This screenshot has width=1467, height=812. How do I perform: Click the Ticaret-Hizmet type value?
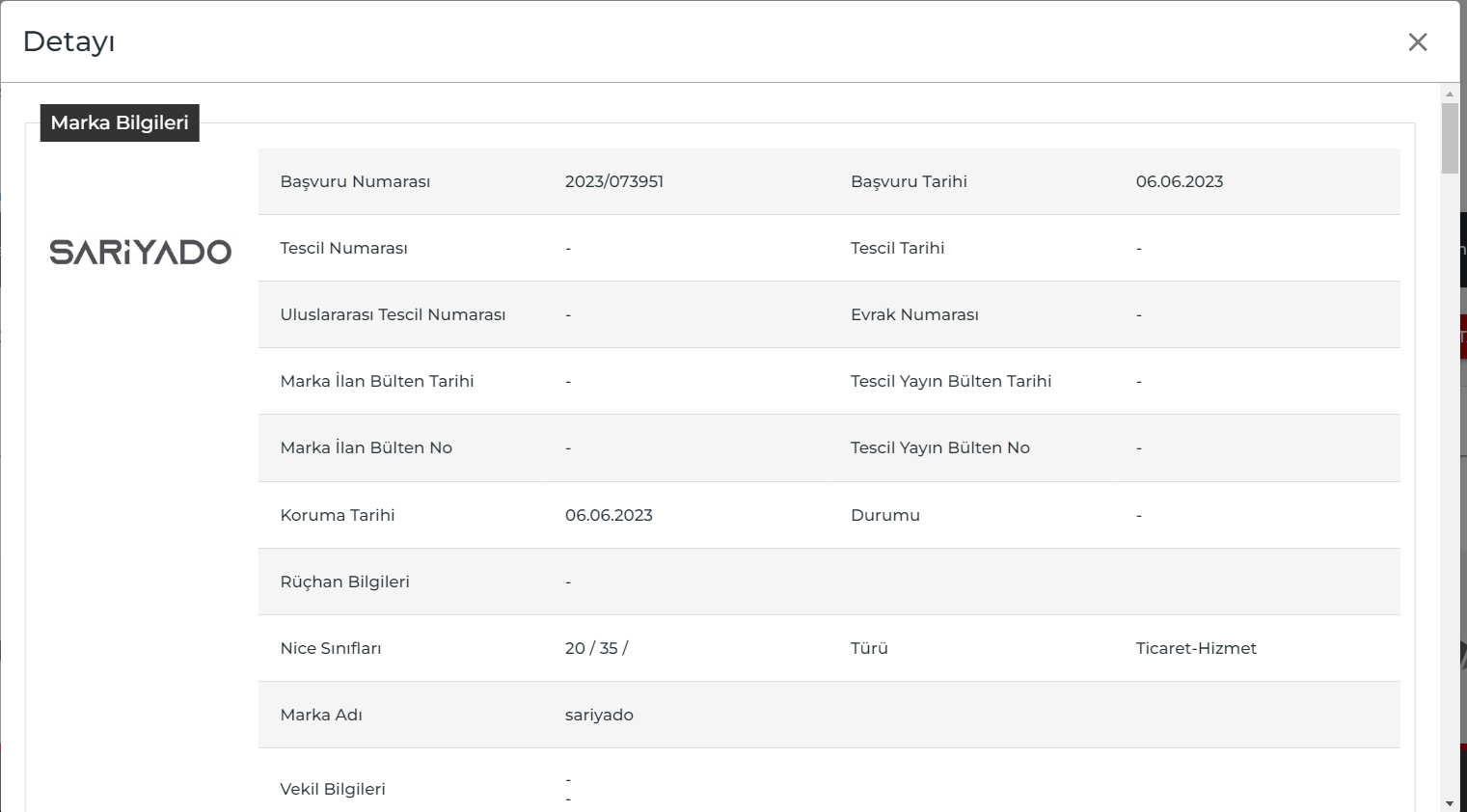point(1196,648)
